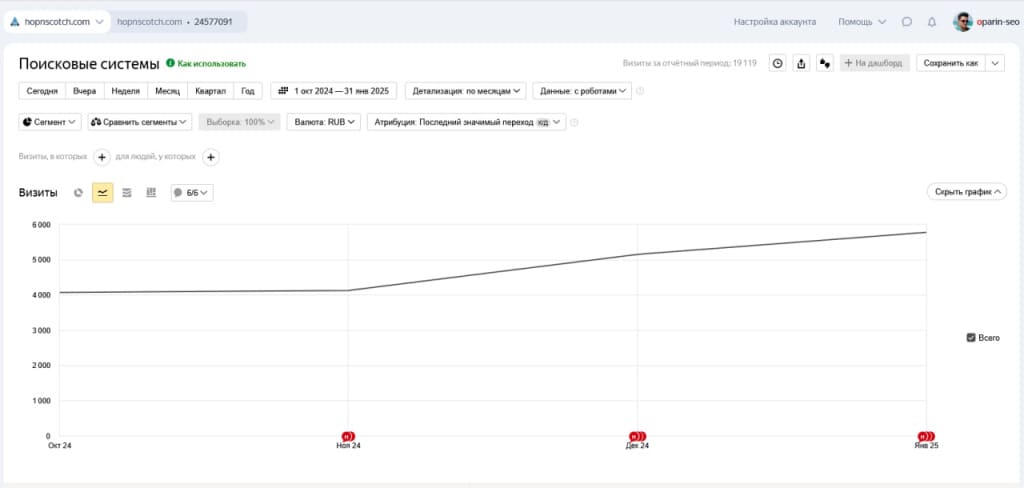The height and width of the screenshot is (488, 1024).
Task: Select the Квартал period tab
Action: pyautogui.click(x=210, y=91)
